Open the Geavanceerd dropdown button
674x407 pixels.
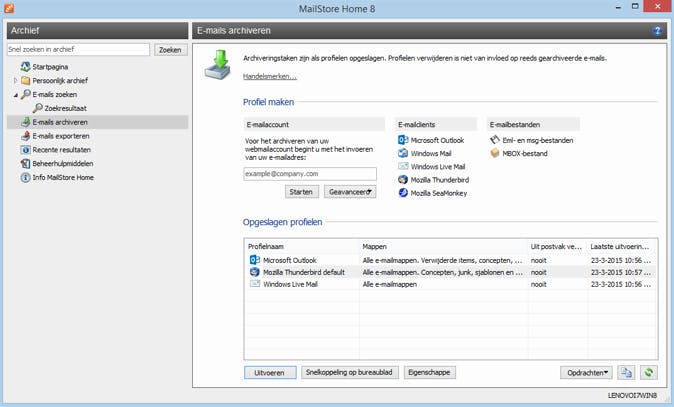(x=350, y=192)
